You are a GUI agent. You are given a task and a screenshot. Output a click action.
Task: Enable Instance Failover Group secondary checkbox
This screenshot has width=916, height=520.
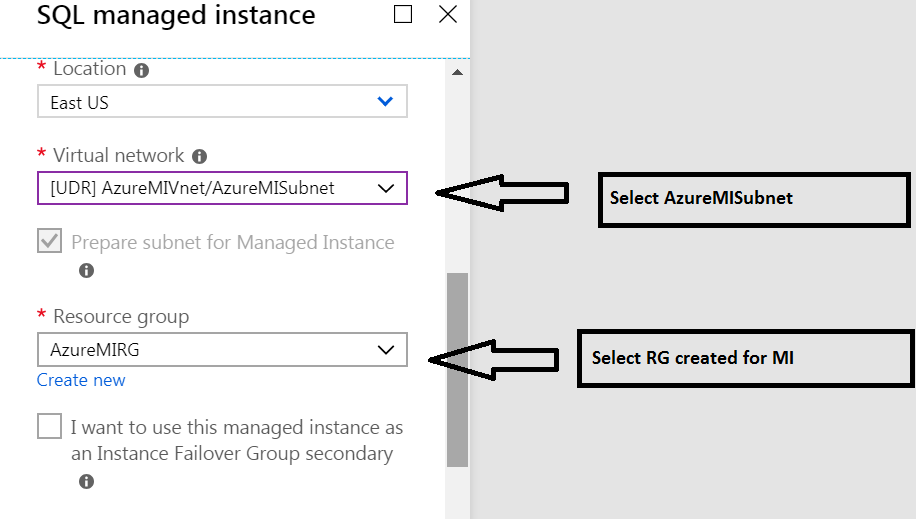pos(50,426)
